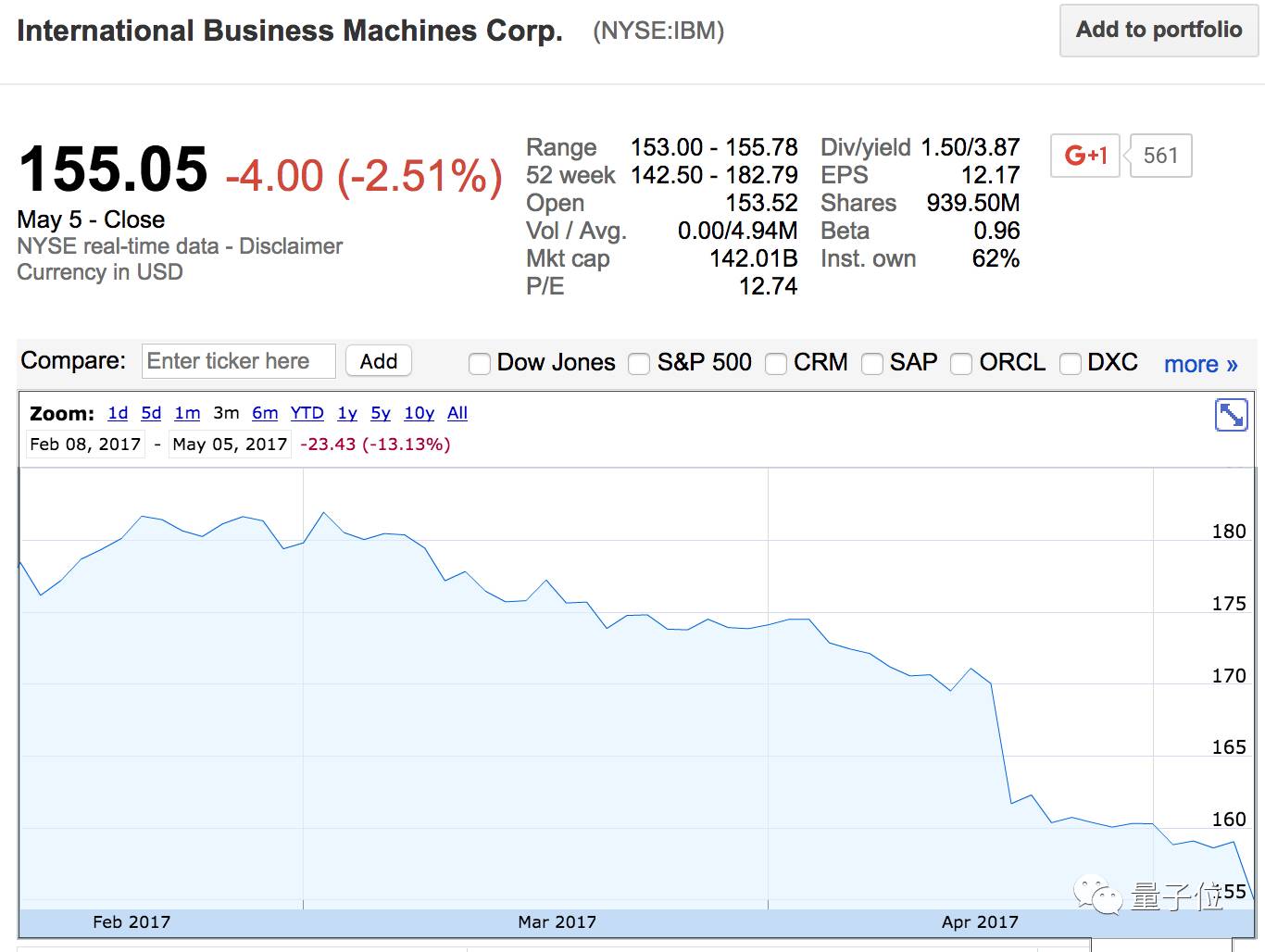
Task: Set chart zoom to 1d
Action: pyautogui.click(x=118, y=413)
